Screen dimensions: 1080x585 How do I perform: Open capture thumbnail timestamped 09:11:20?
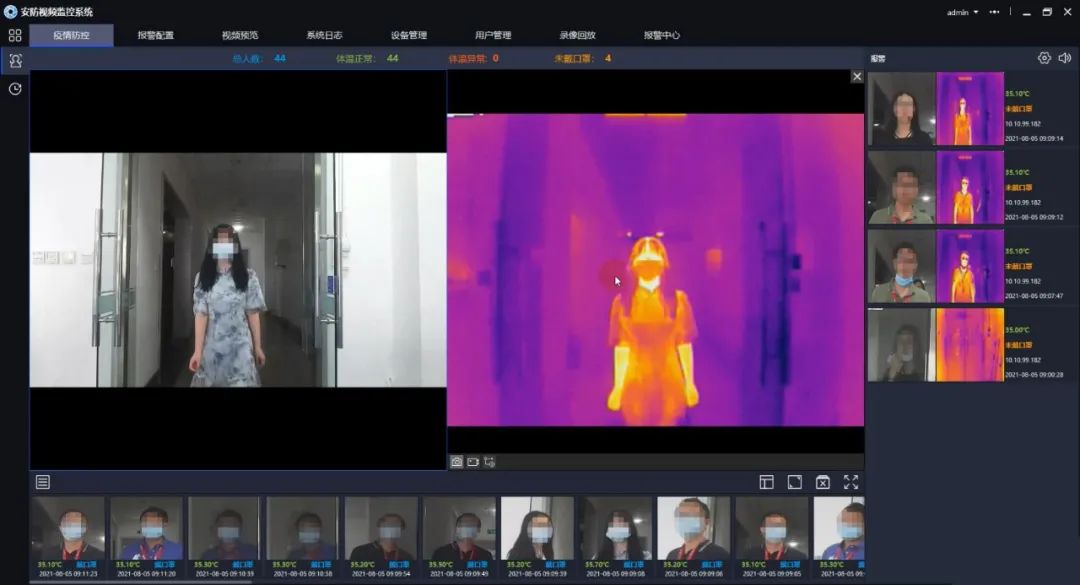146,537
